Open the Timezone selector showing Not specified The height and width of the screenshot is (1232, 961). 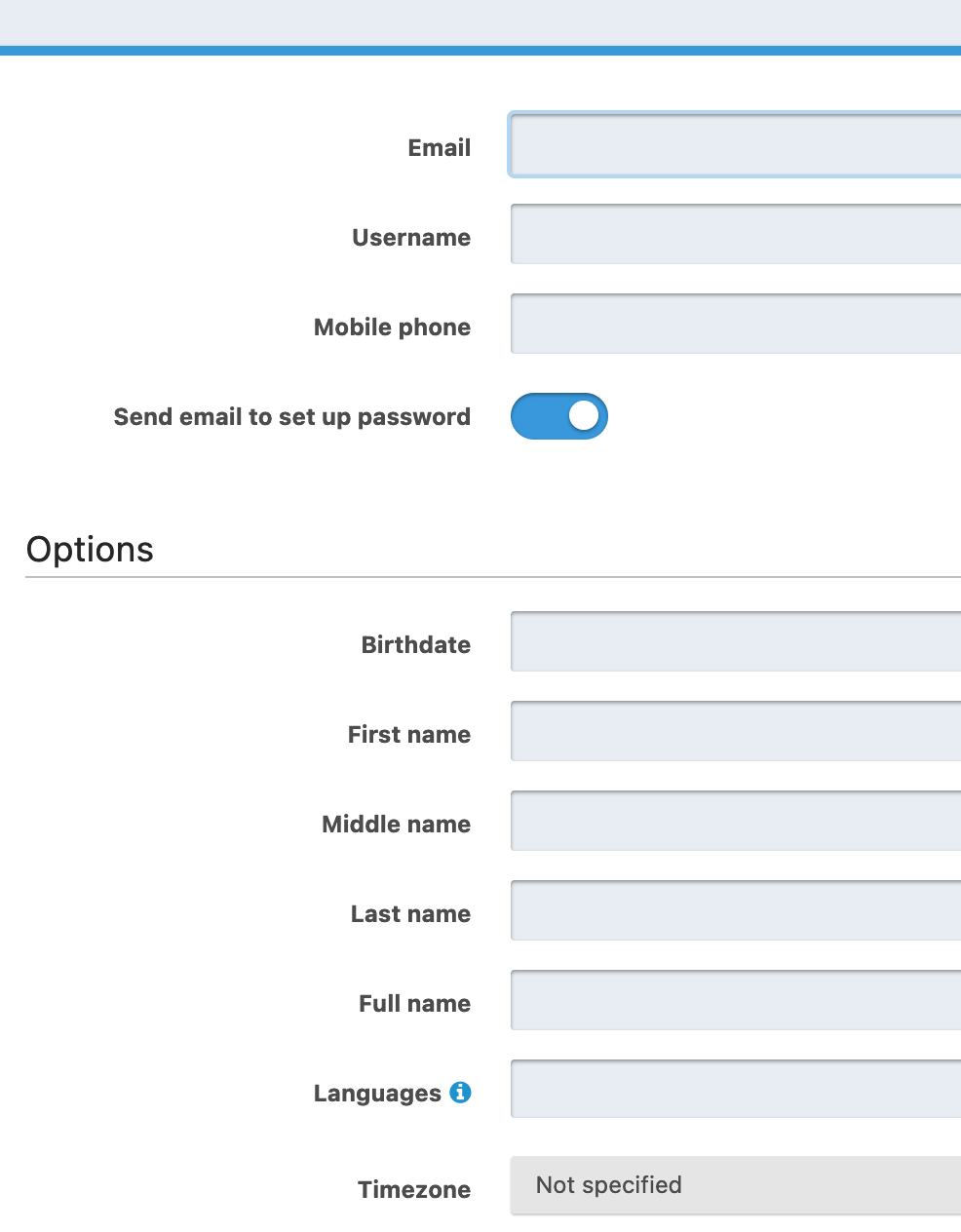(731, 1185)
